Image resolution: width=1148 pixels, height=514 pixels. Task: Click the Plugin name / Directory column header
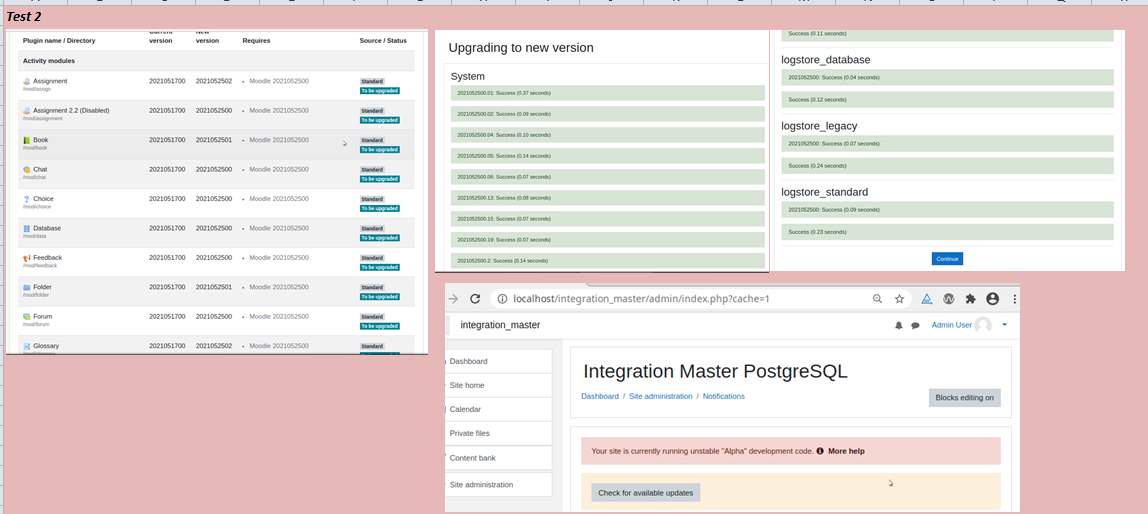click(59, 40)
